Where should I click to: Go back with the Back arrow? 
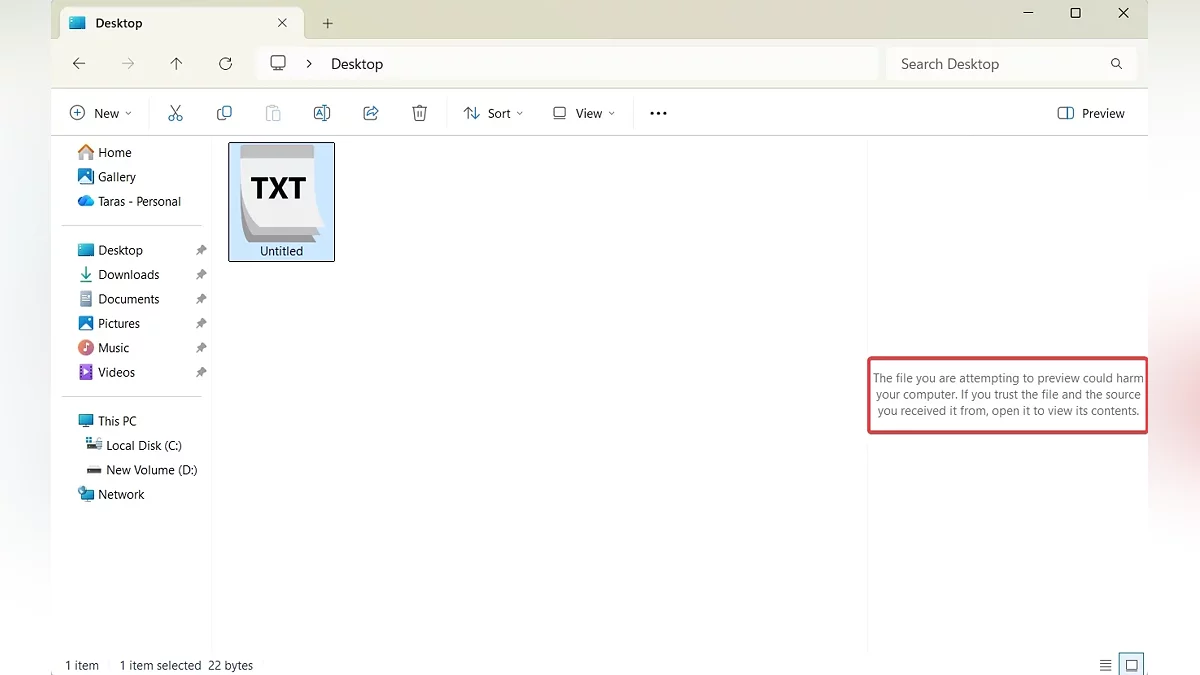tap(79, 64)
